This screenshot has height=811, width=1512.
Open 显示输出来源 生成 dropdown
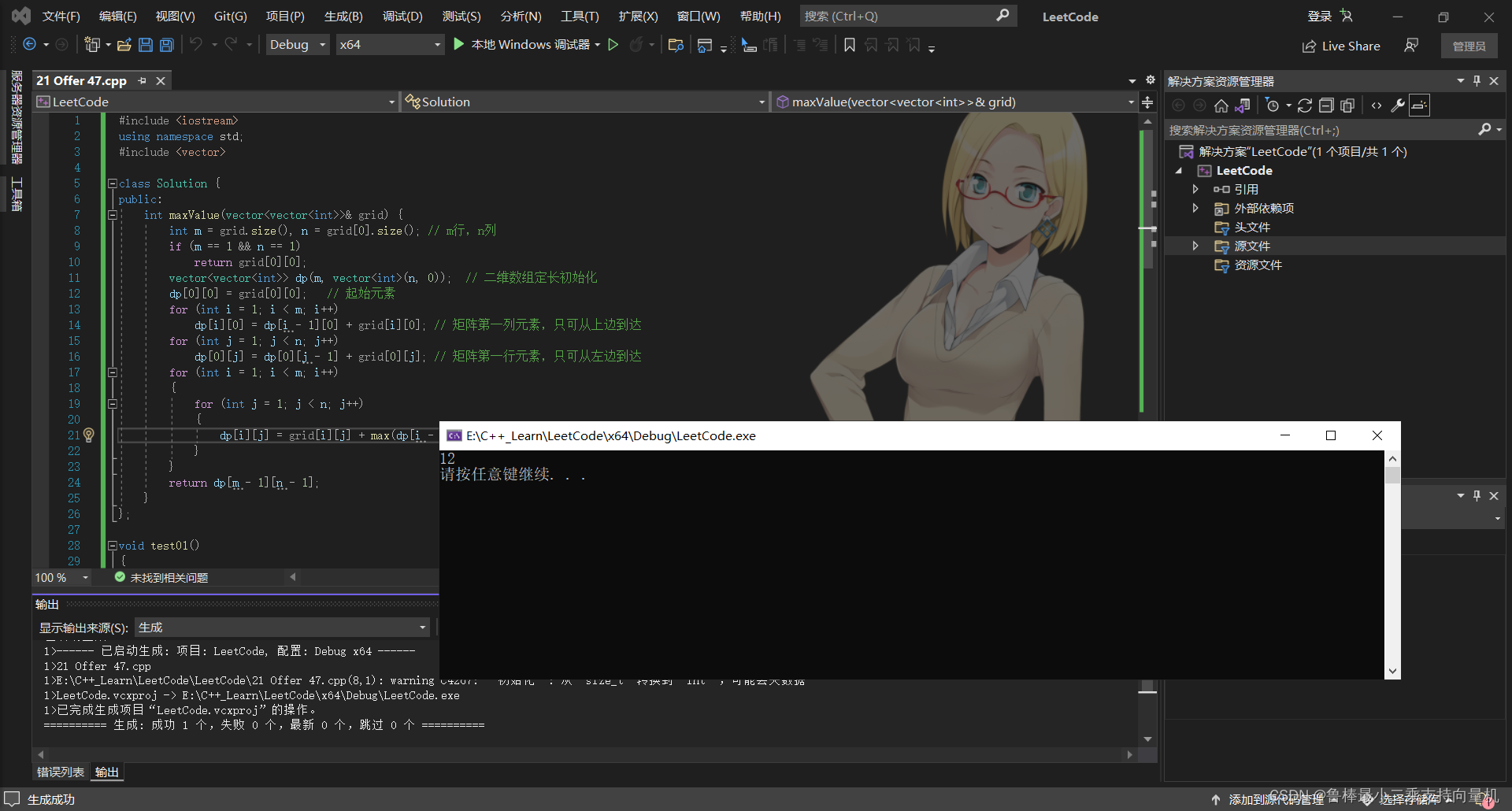point(283,628)
